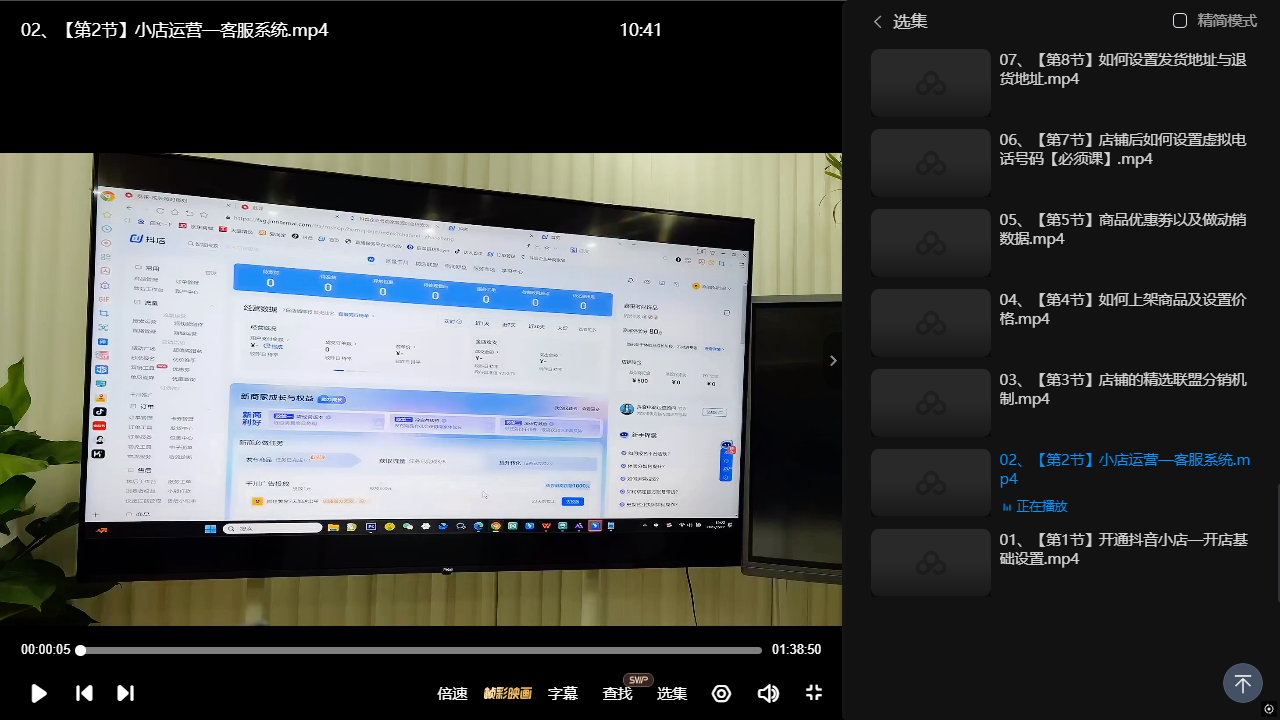Skip to the next video

click(125, 693)
